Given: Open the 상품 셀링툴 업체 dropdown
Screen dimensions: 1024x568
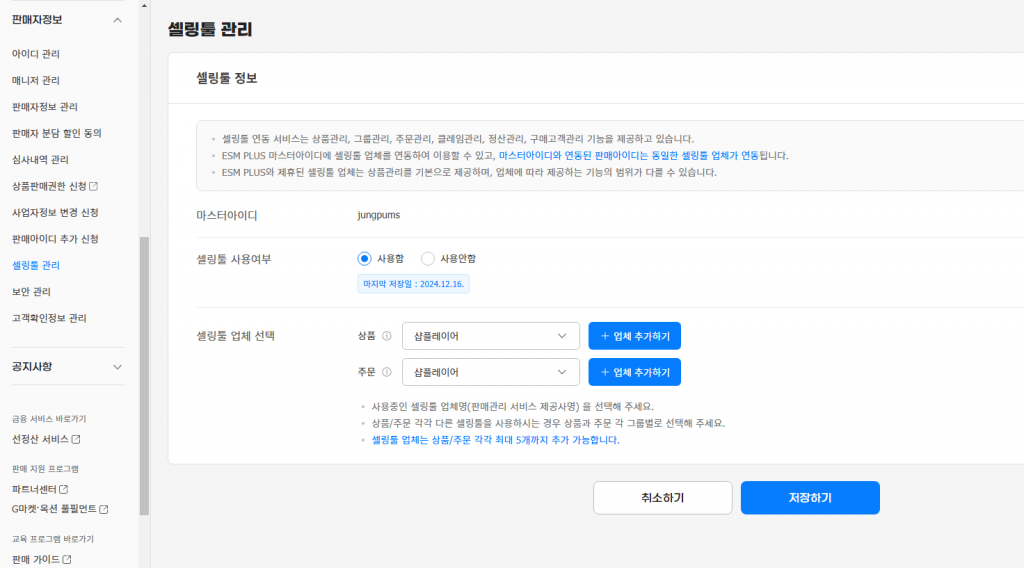Looking at the screenshot, I should pos(490,336).
